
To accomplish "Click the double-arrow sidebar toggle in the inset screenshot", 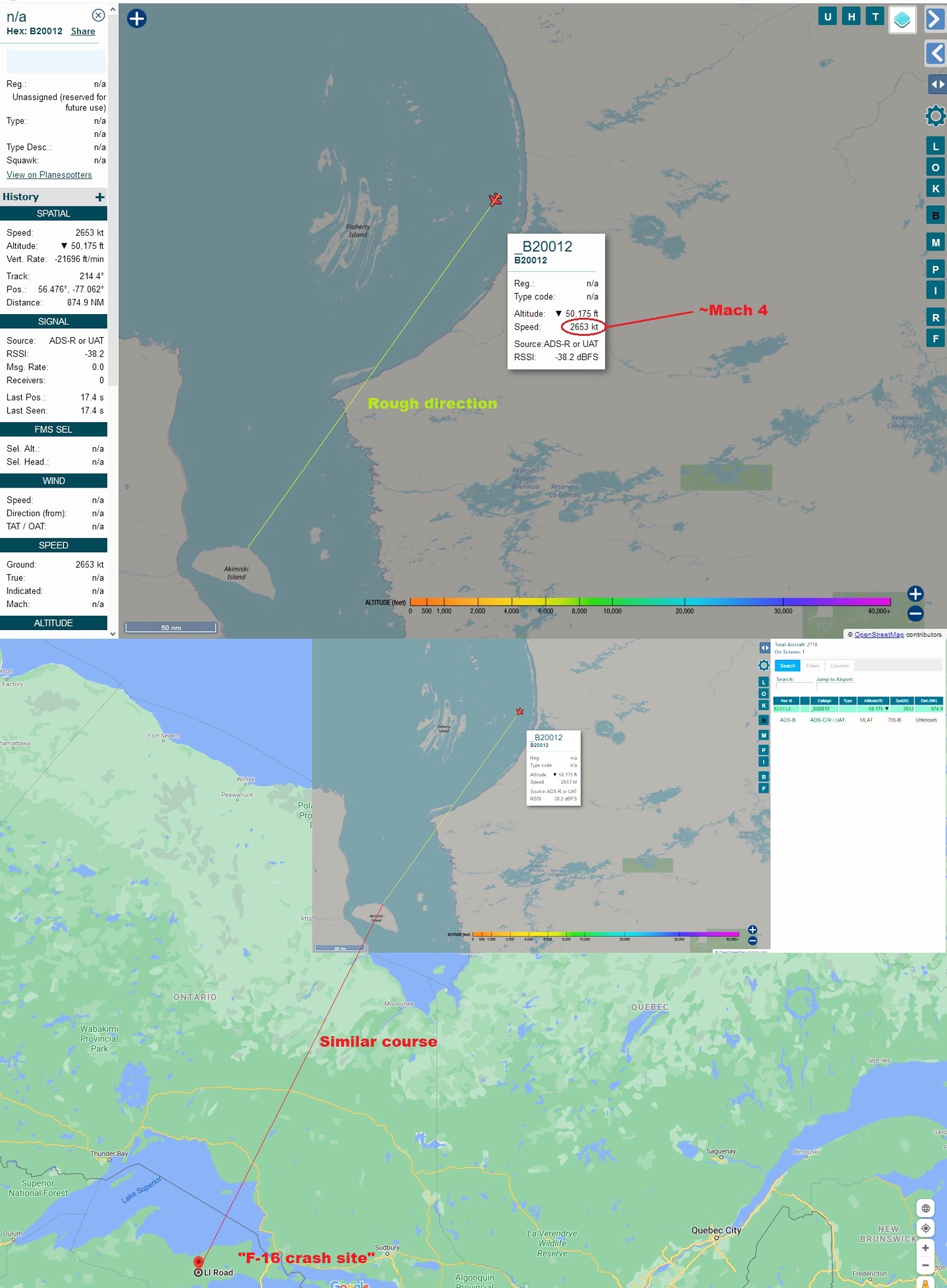I will pyautogui.click(x=764, y=647).
